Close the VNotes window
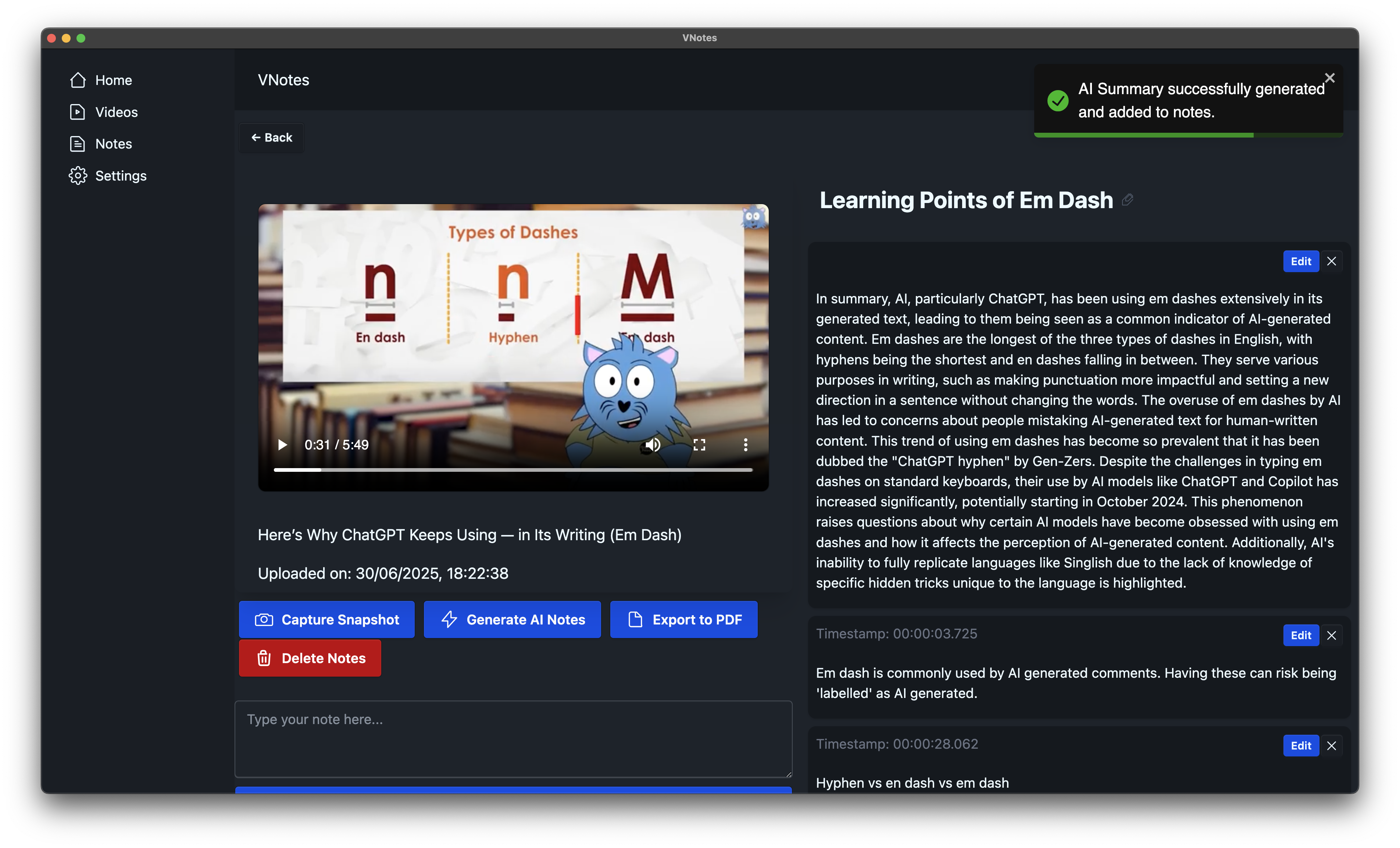The image size is (1400, 848). [x=51, y=38]
